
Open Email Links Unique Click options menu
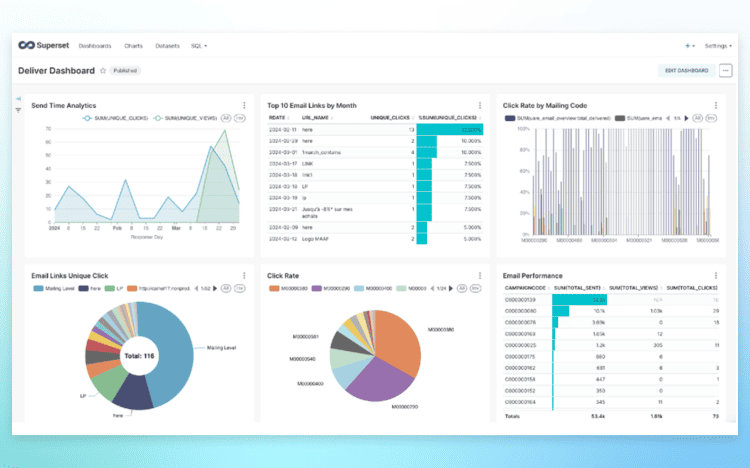(x=244, y=276)
